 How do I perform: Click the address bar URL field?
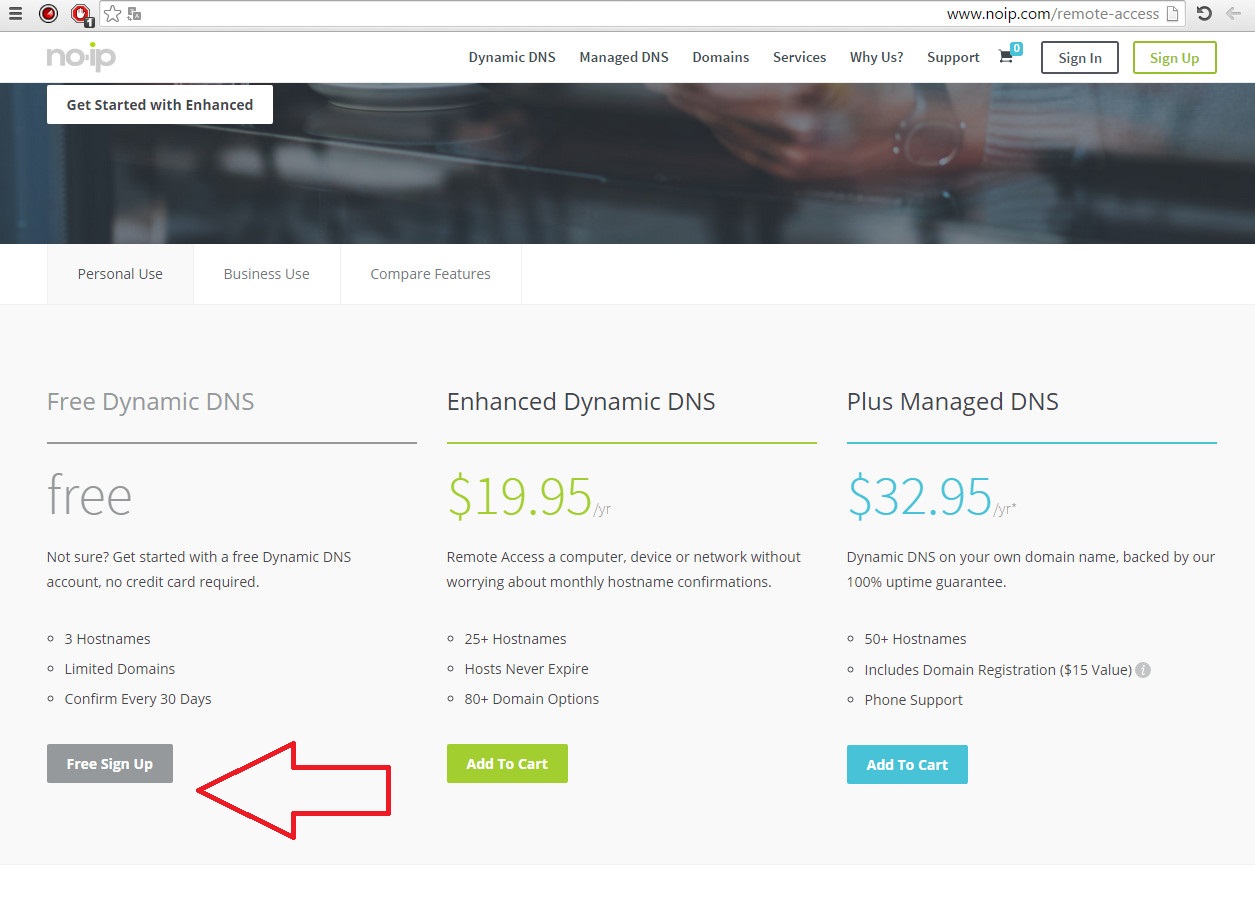640,14
